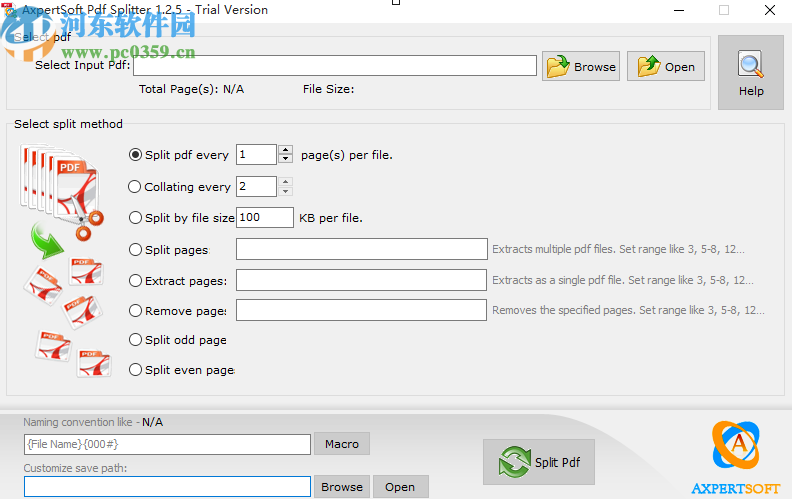Select the Split even page option
The width and height of the screenshot is (792, 499).
tap(135, 370)
